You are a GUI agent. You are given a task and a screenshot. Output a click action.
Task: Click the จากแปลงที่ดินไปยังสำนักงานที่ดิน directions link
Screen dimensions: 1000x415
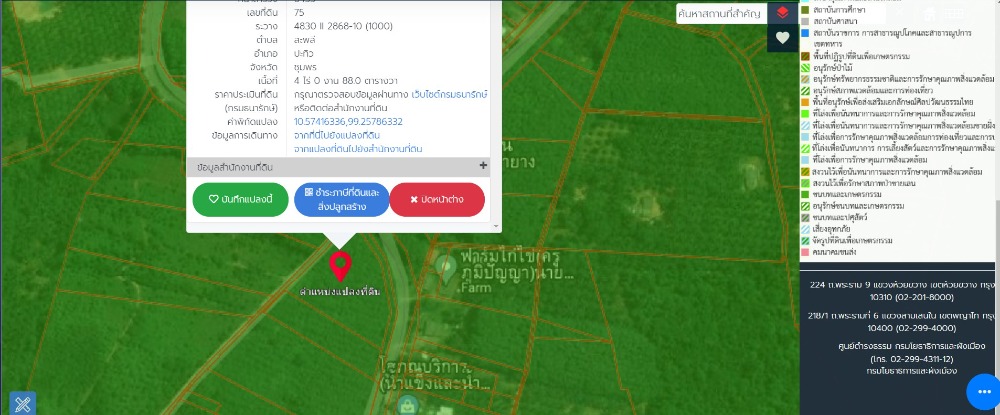pyautogui.click(x=358, y=148)
